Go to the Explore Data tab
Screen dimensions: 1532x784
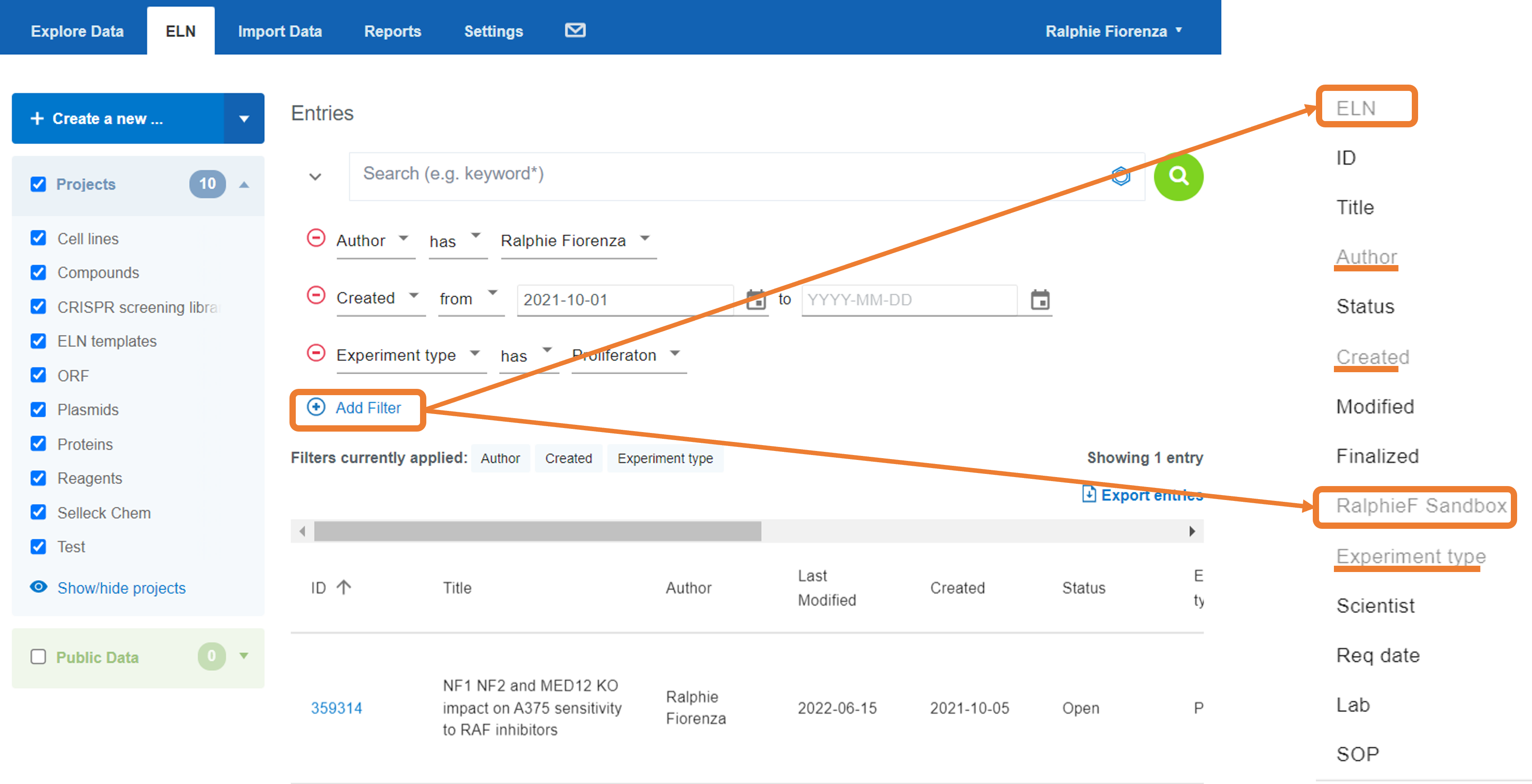tap(77, 31)
